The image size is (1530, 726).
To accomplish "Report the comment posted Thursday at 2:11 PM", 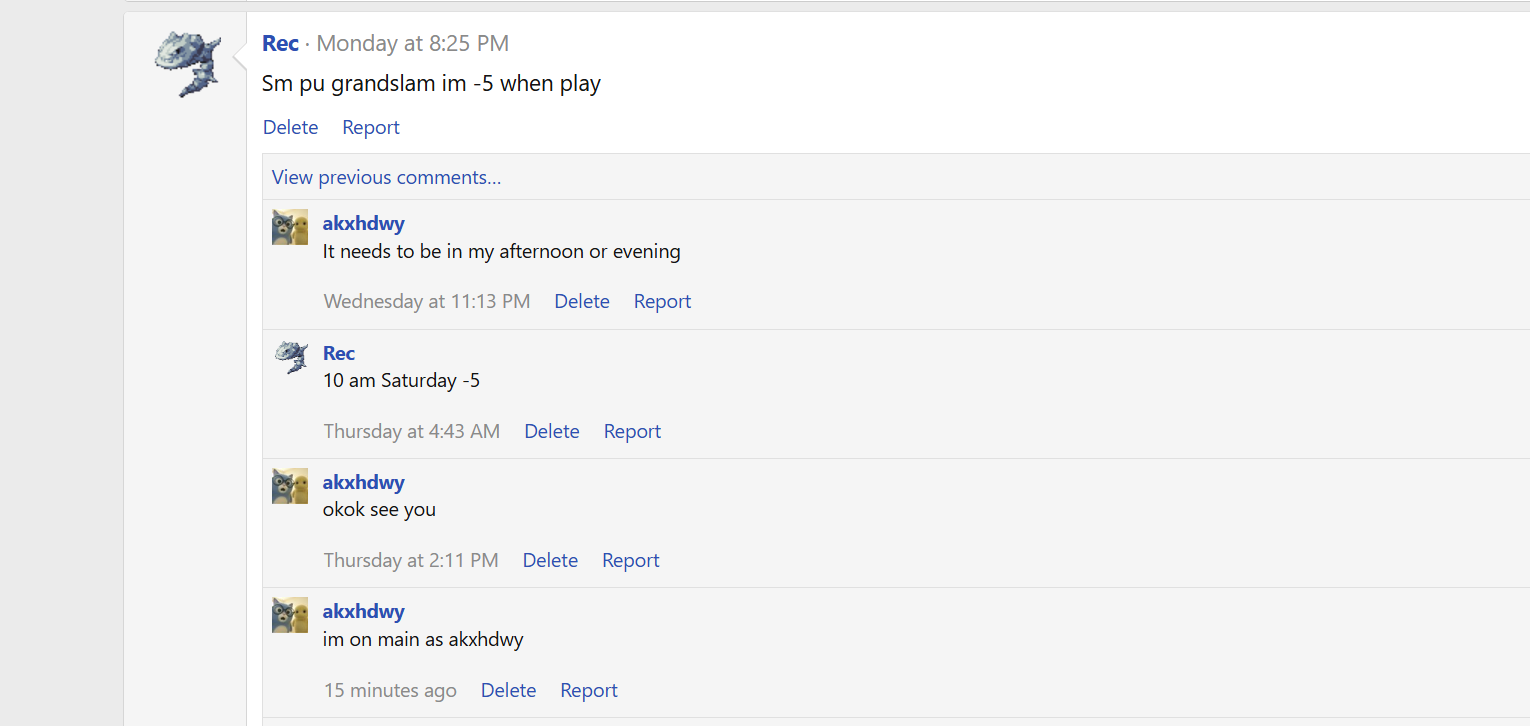I will click(630, 560).
